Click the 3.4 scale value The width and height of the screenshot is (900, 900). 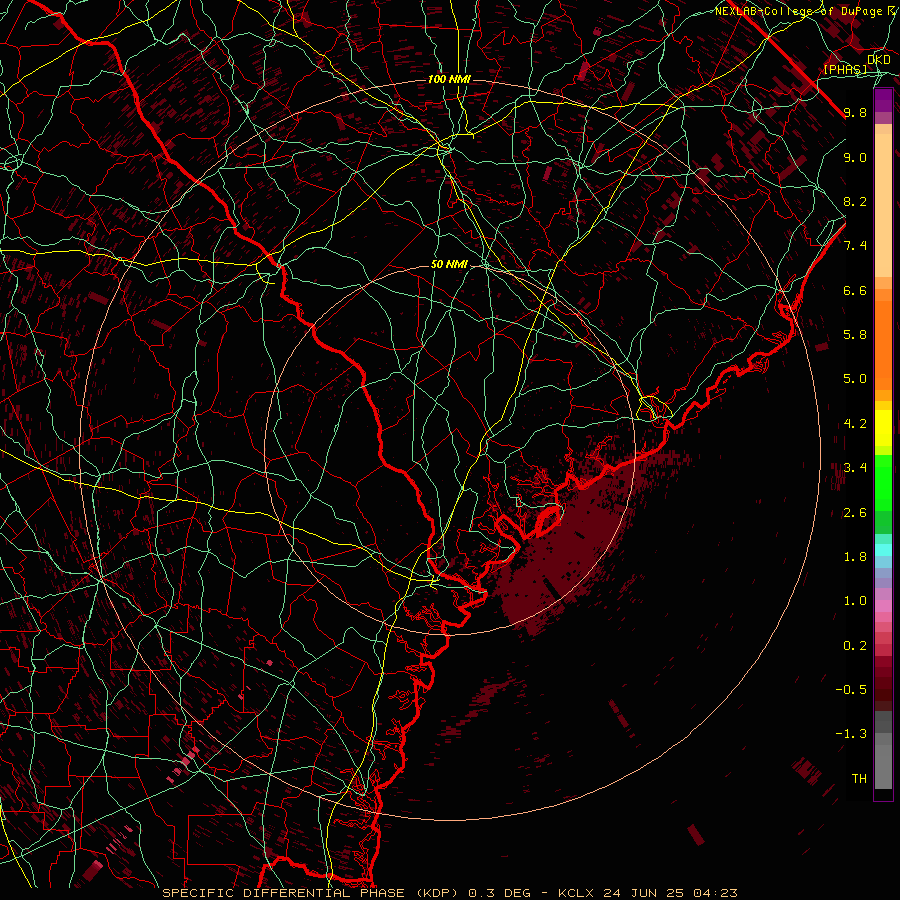click(855, 468)
